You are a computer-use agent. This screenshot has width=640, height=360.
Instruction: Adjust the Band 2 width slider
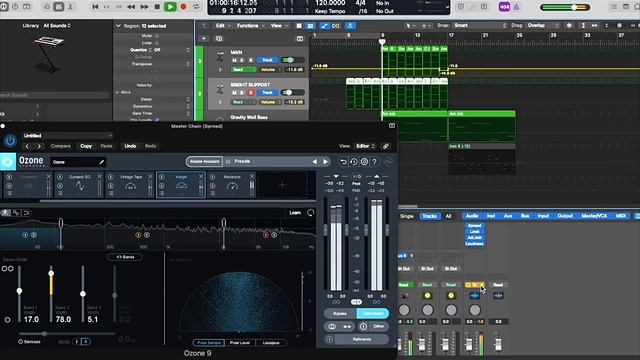(51, 273)
